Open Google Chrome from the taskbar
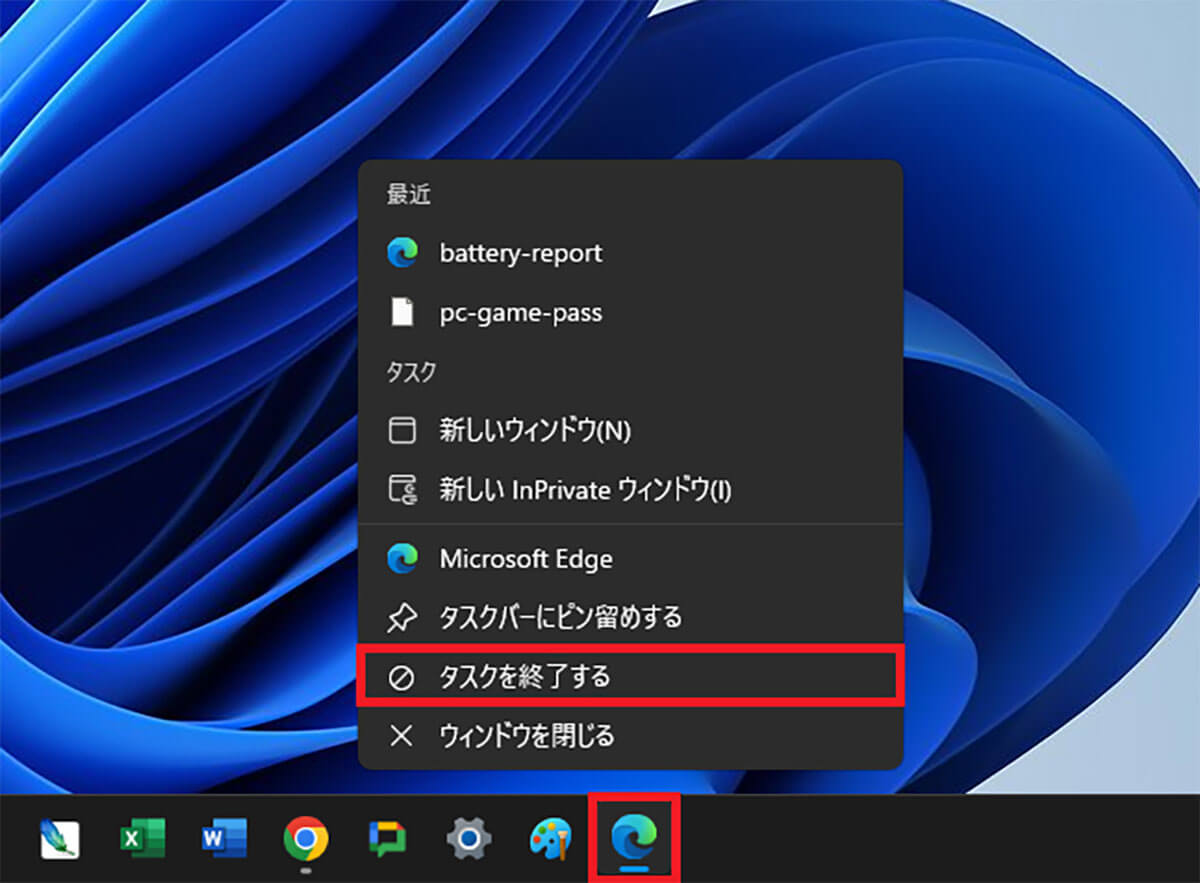The height and width of the screenshot is (883, 1200). click(306, 839)
